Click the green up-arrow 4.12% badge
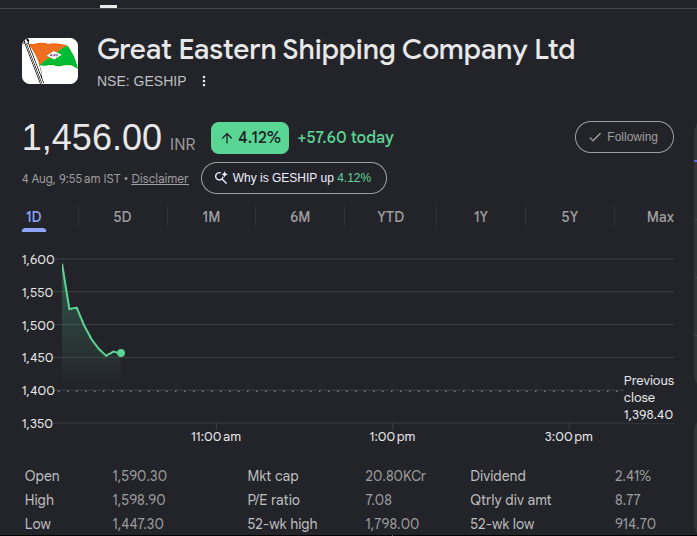The height and width of the screenshot is (536, 697). 250,138
